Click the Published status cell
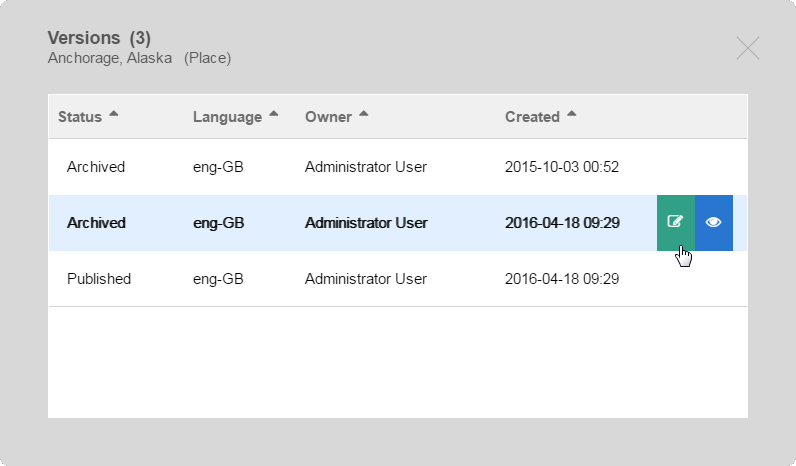Image resolution: width=796 pixels, height=466 pixels. pos(99,279)
